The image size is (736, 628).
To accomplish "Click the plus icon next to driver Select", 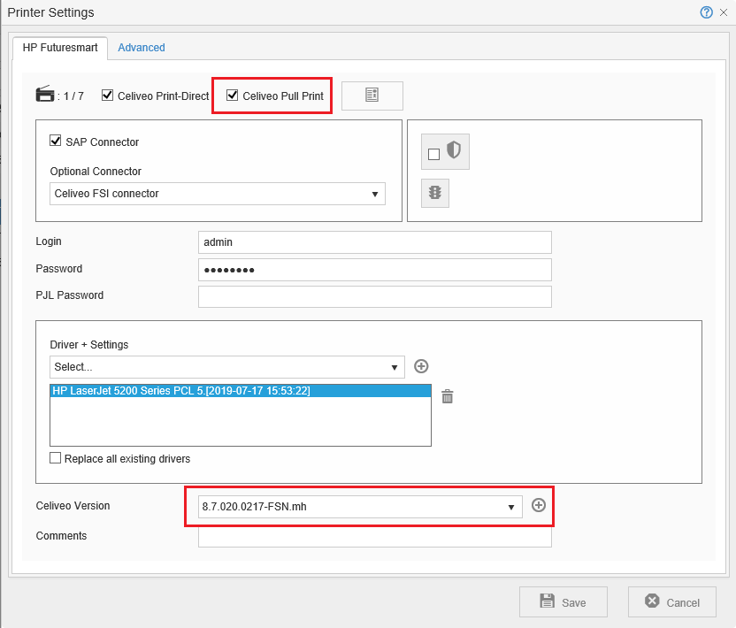I will (421, 367).
